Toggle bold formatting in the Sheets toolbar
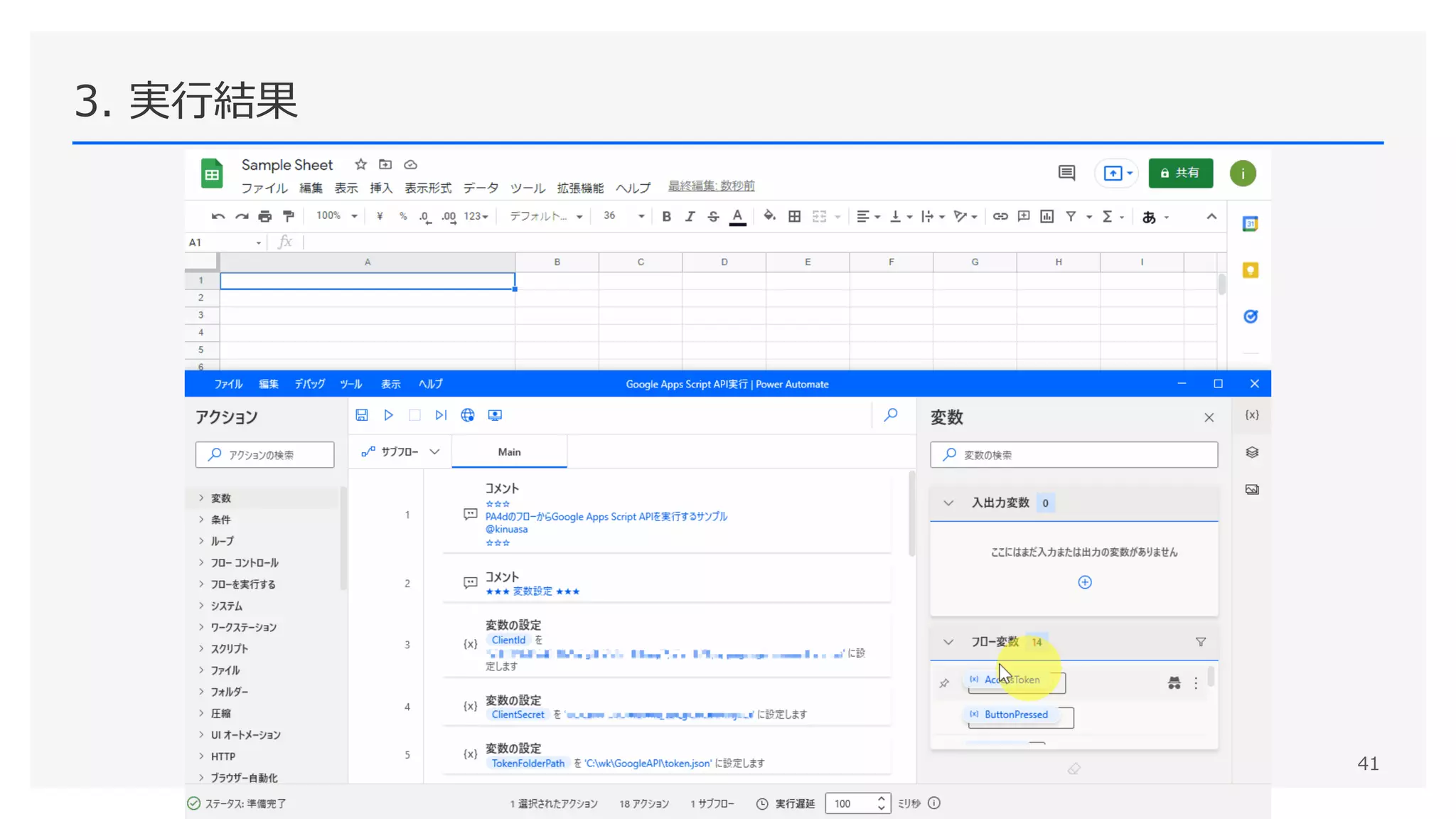This screenshot has width=1456, height=819. (666, 217)
